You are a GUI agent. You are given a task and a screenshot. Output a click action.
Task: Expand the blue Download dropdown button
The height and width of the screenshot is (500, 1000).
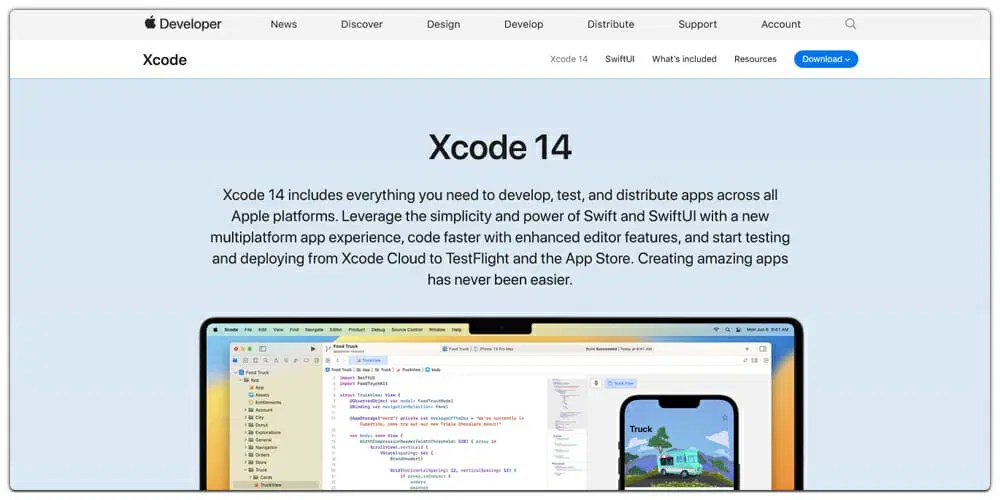click(826, 59)
